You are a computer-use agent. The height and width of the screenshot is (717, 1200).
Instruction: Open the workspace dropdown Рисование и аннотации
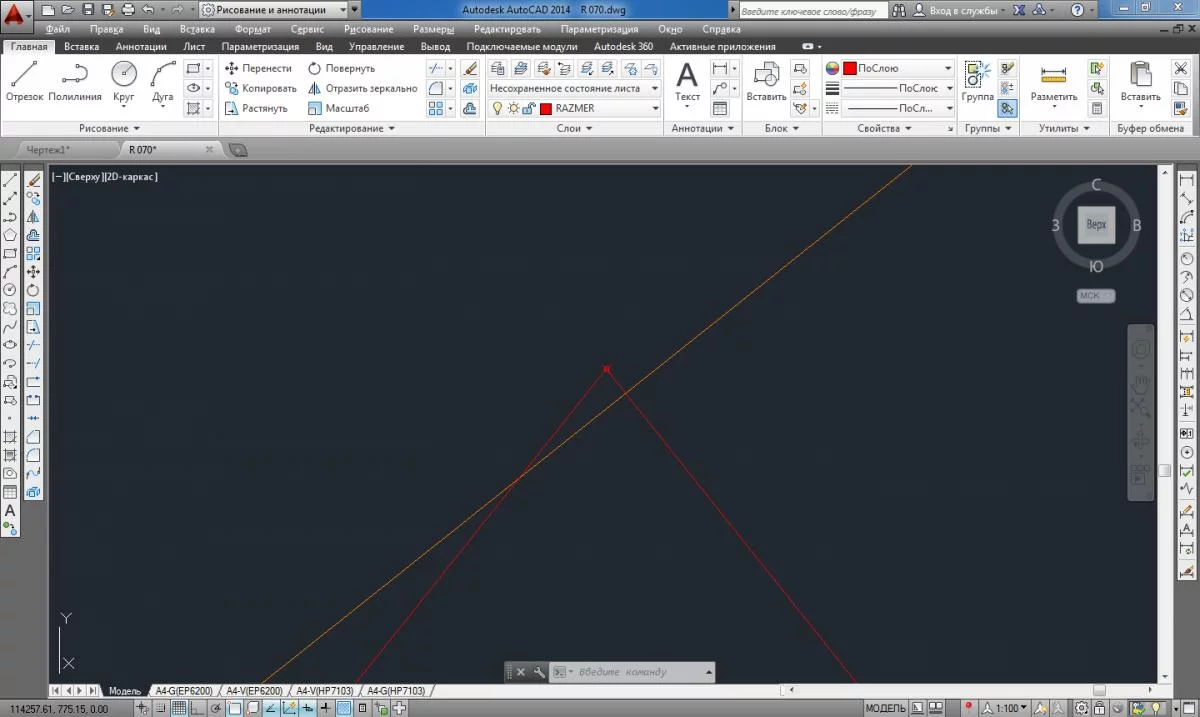pos(272,9)
